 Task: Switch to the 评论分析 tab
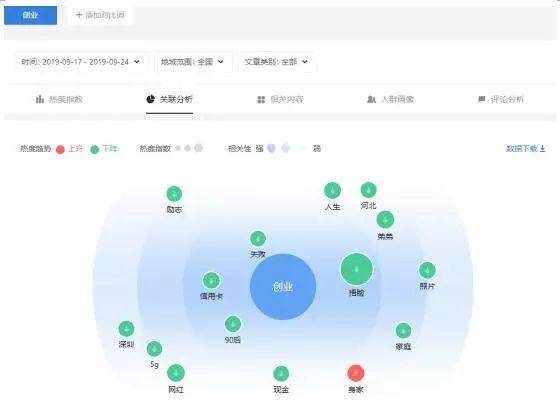(x=501, y=99)
